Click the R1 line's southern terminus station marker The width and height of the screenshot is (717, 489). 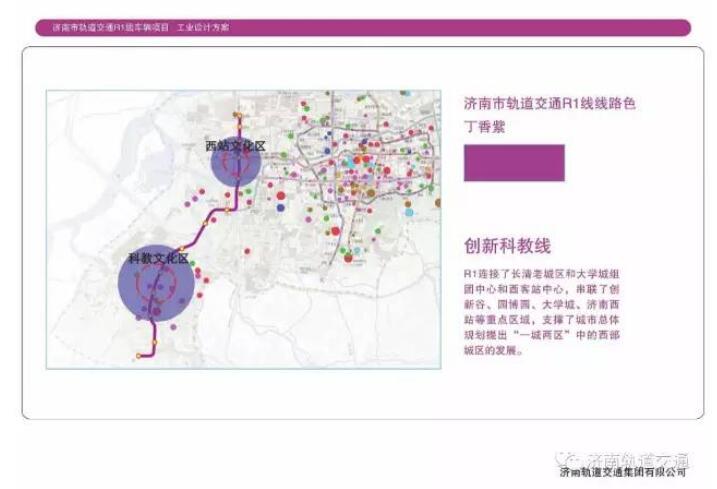139,355
